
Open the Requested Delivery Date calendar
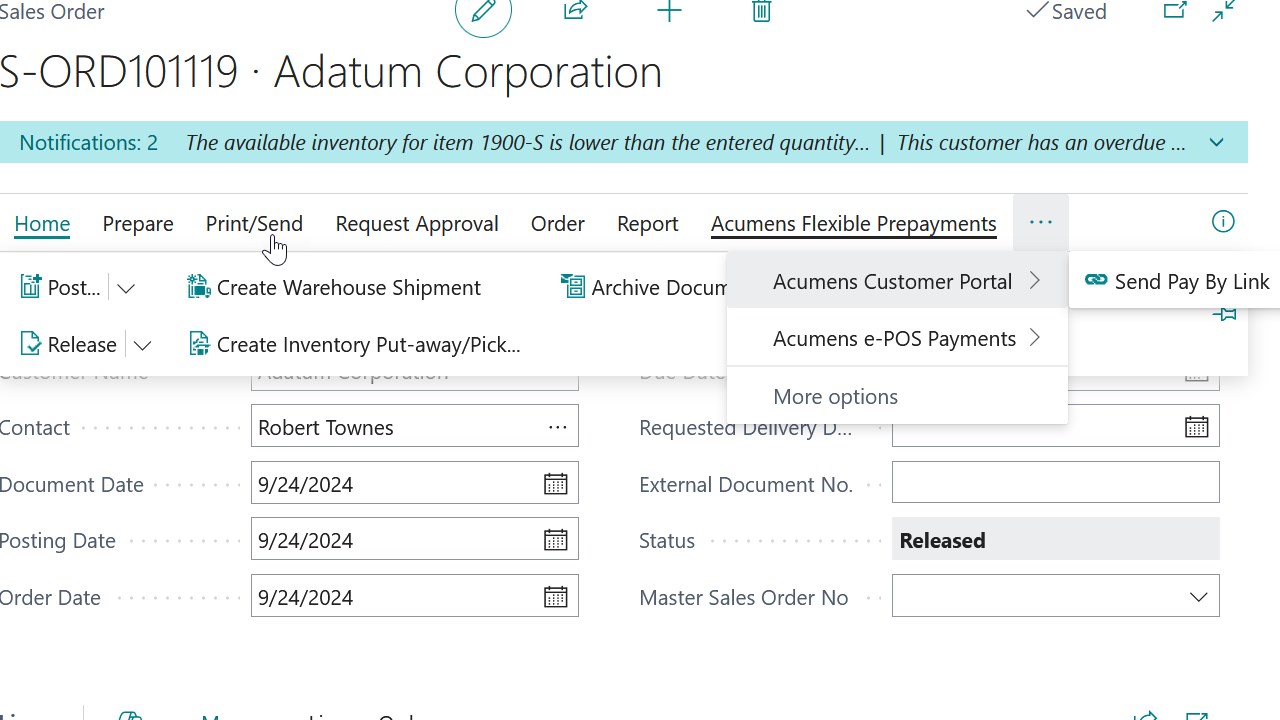click(1196, 426)
